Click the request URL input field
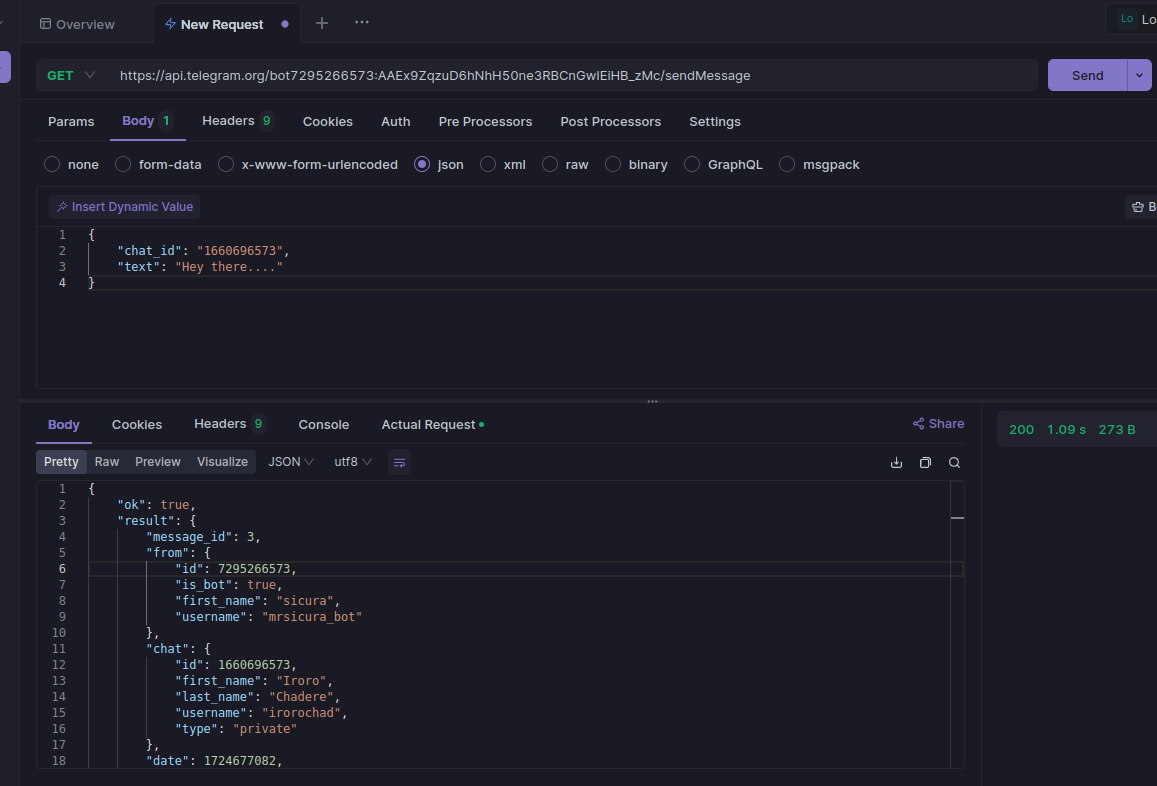Viewport: 1157px width, 786px height. click(573, 75)
